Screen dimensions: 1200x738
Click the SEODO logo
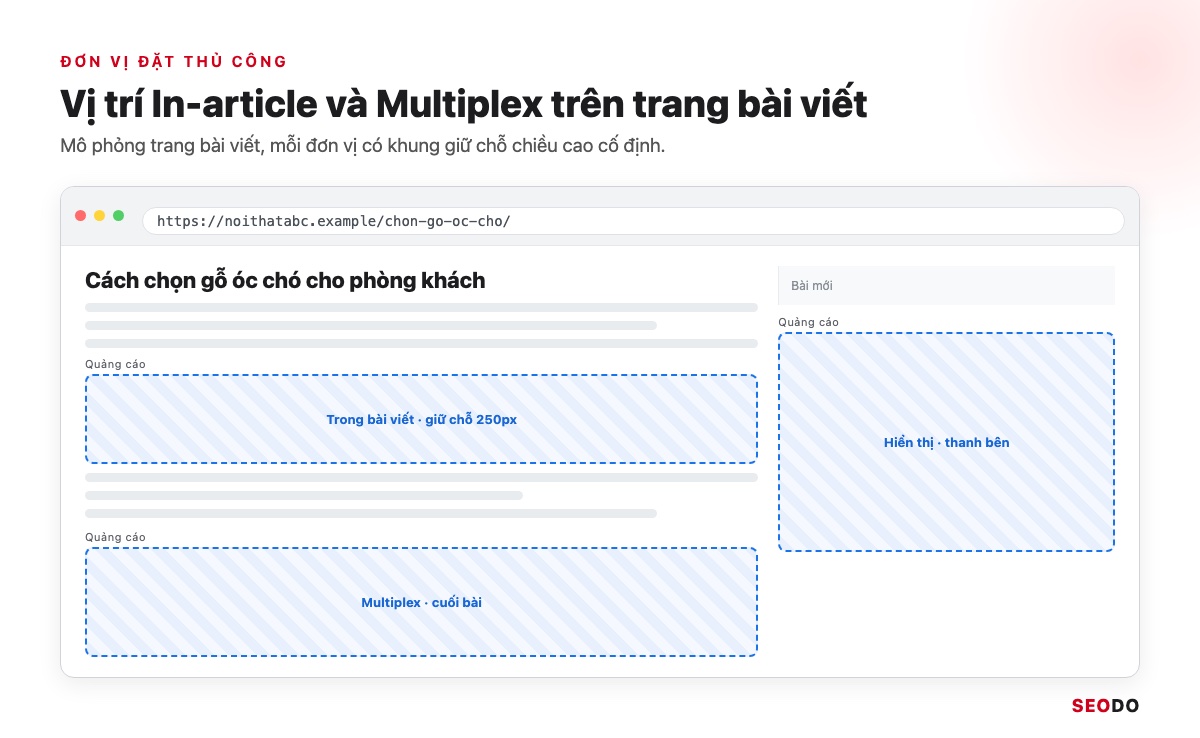[x=1105, y=705]
